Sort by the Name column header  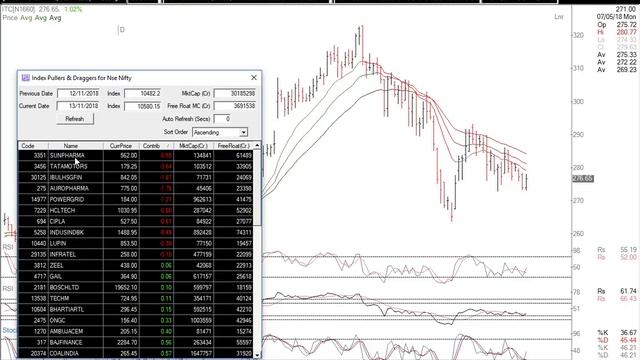[76, 146]
